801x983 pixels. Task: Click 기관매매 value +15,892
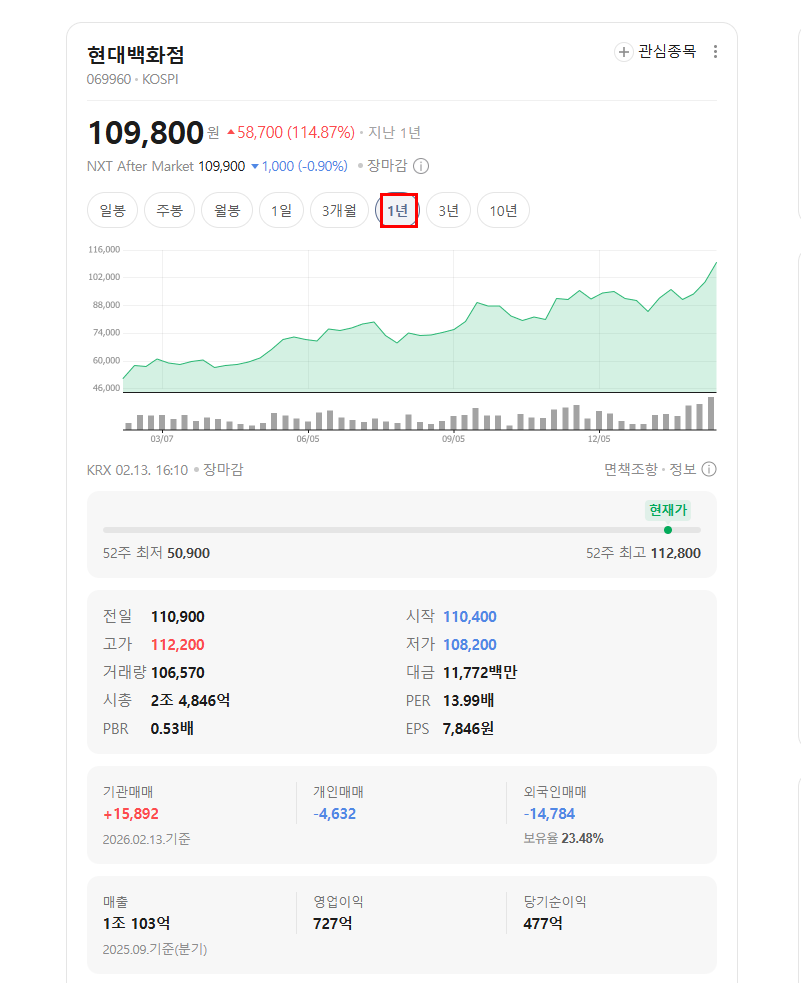pyautogui.click(x=131, y=814)
